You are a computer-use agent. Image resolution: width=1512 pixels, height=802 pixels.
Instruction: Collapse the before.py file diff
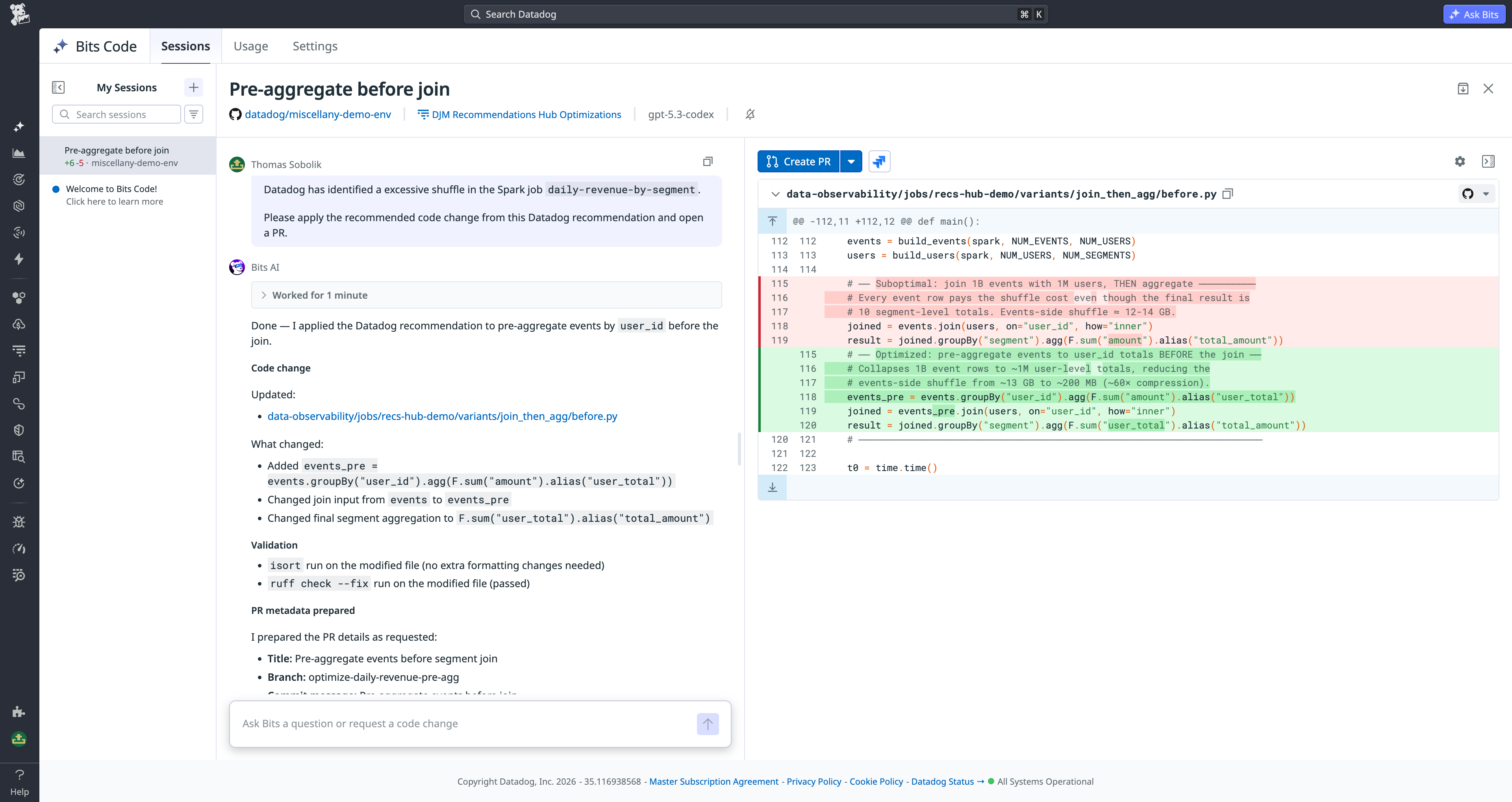coord(775,194)
